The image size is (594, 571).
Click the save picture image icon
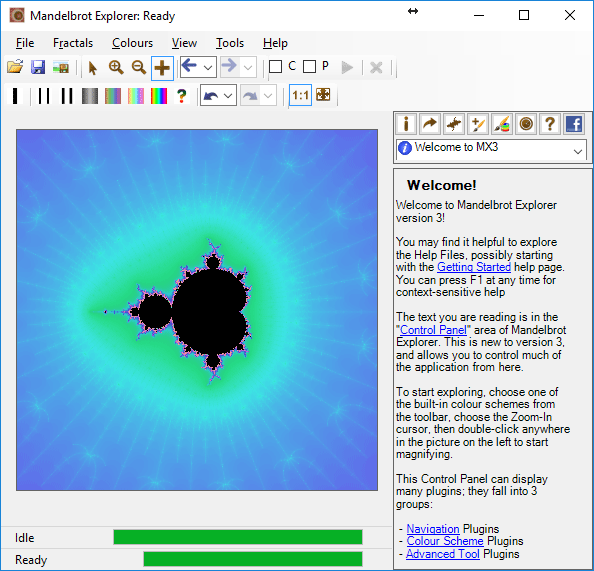(61, 67)
